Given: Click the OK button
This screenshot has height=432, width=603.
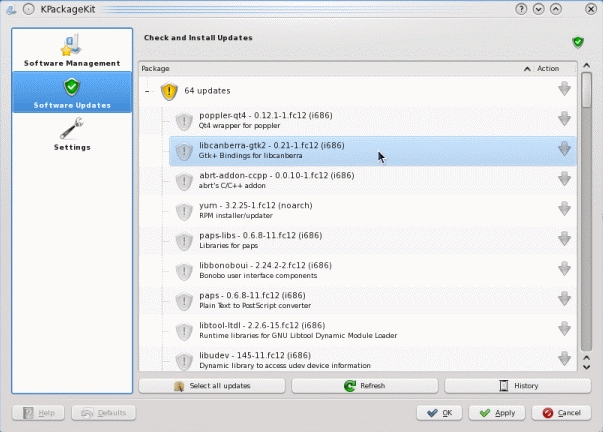Looking at the screenshot, I should coord(439,413).
